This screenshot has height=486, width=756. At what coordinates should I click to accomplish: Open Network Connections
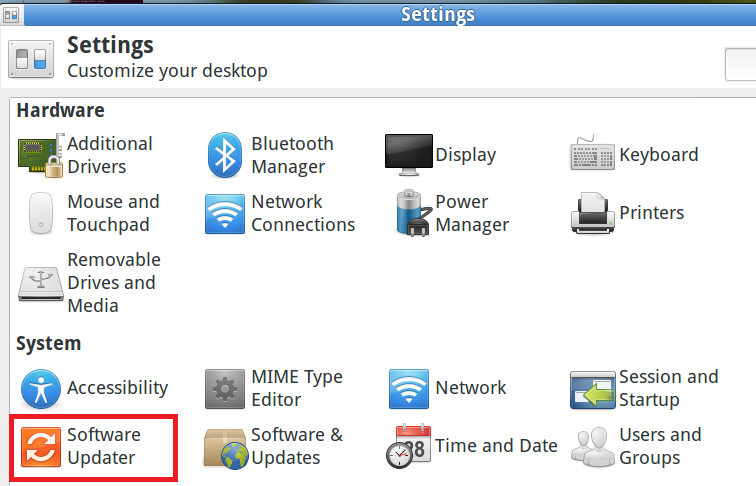coord(280,213)
